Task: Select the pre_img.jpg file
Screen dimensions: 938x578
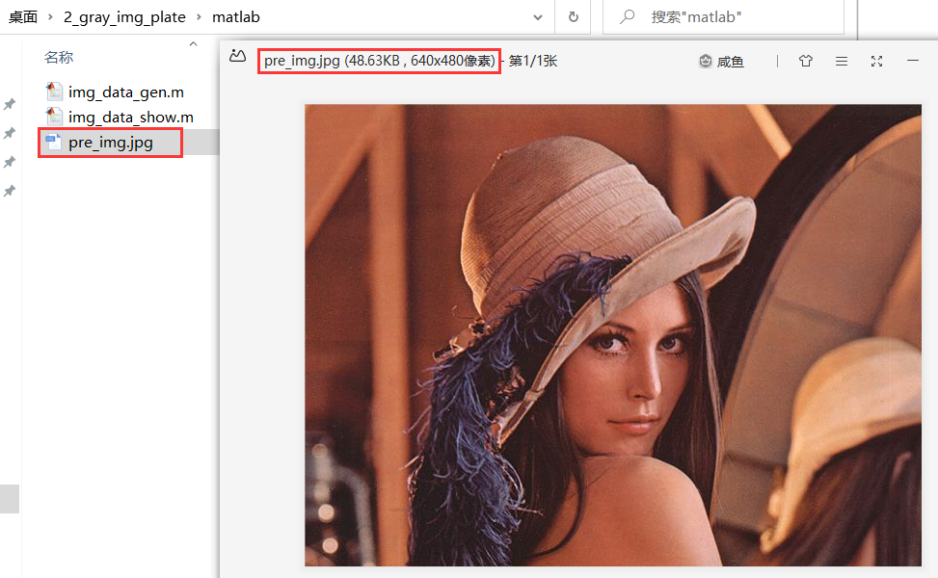Action: point(110,143)
